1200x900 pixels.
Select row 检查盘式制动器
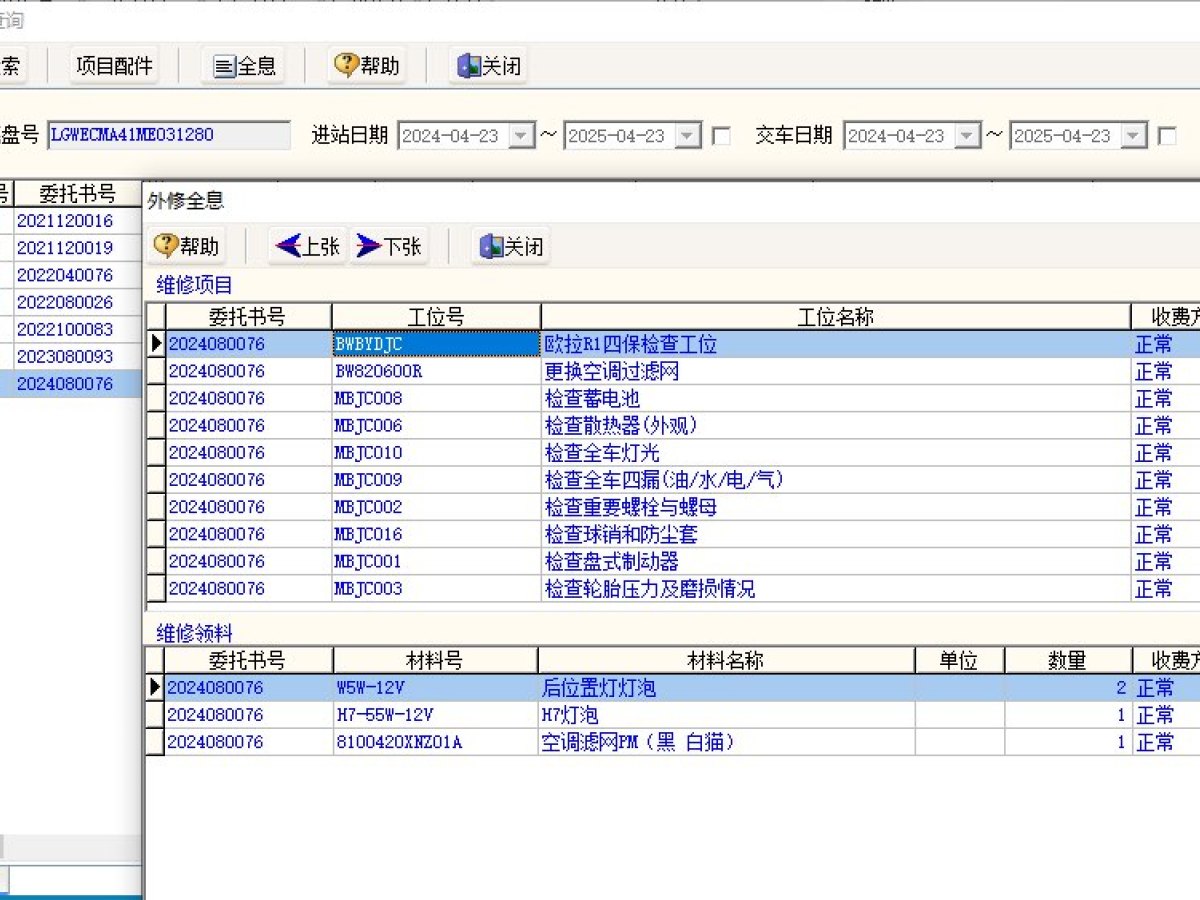836,561
